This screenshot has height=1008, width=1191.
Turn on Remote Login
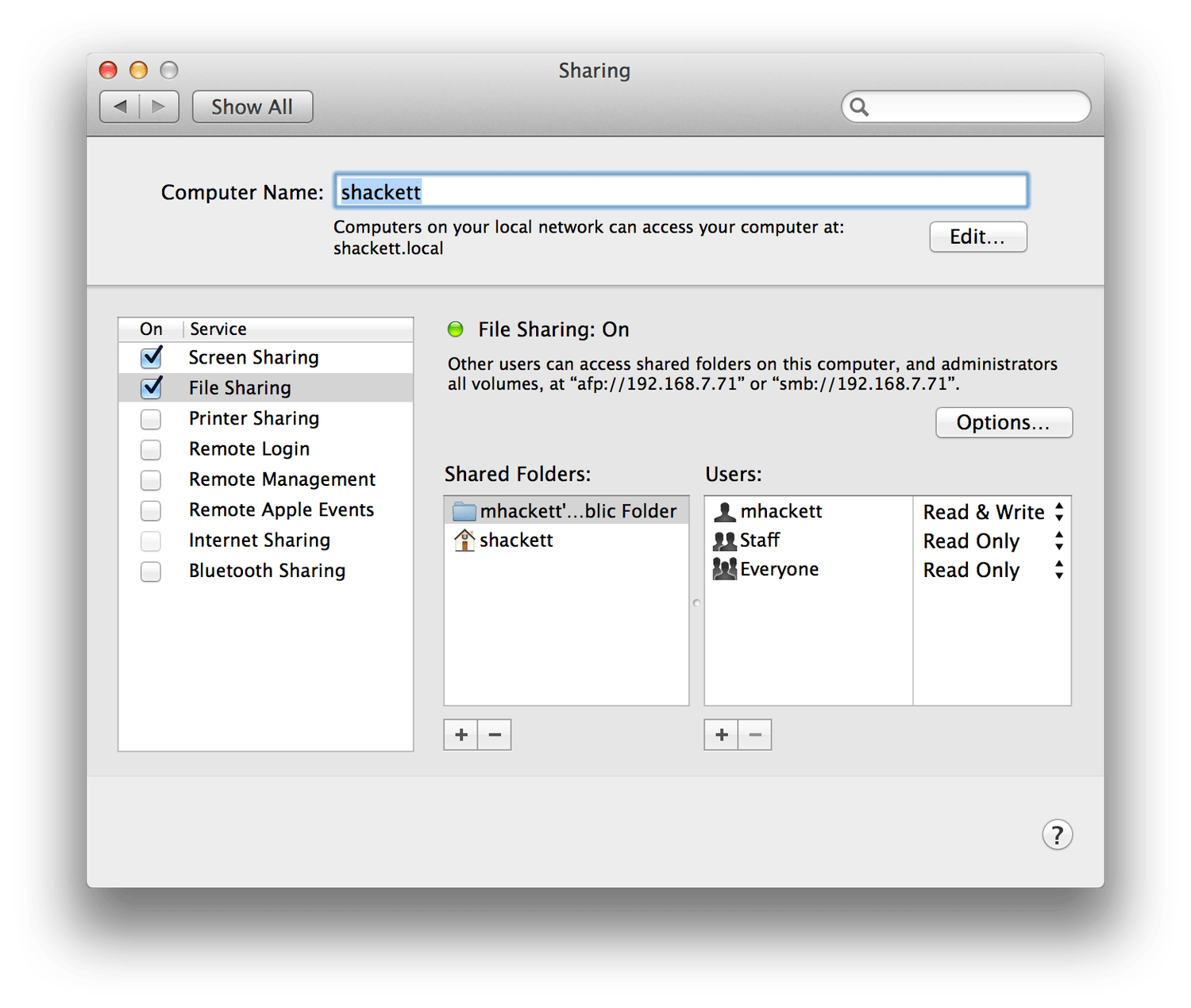coord(151,449)
